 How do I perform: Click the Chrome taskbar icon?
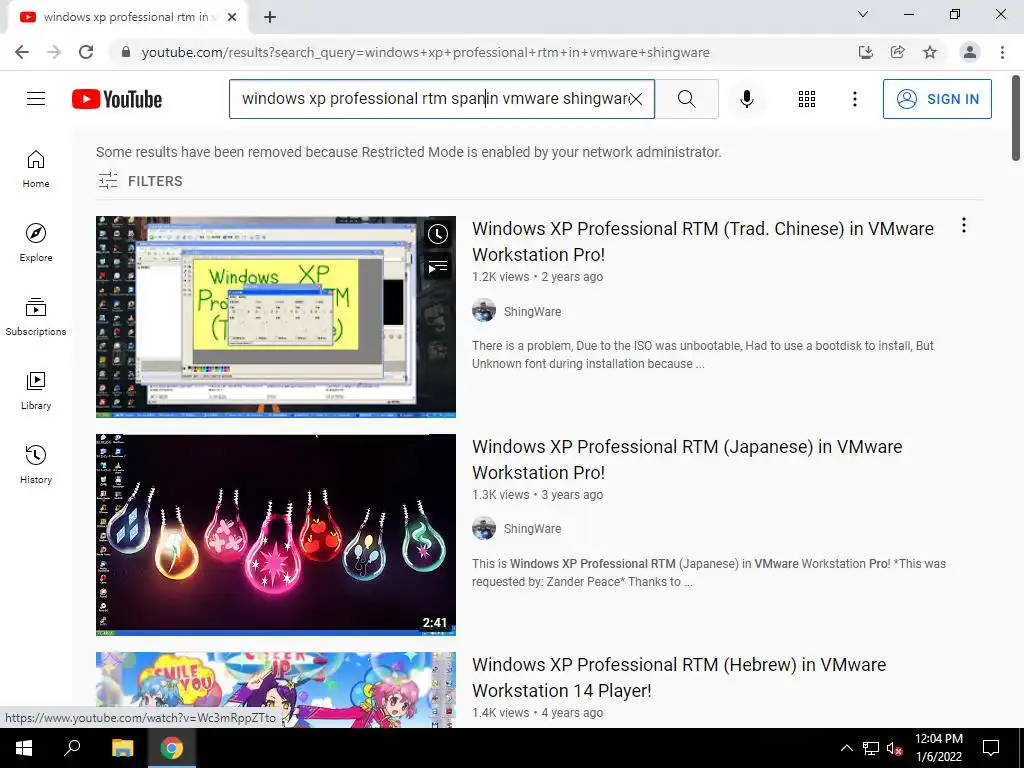click(x=172, y=748)
